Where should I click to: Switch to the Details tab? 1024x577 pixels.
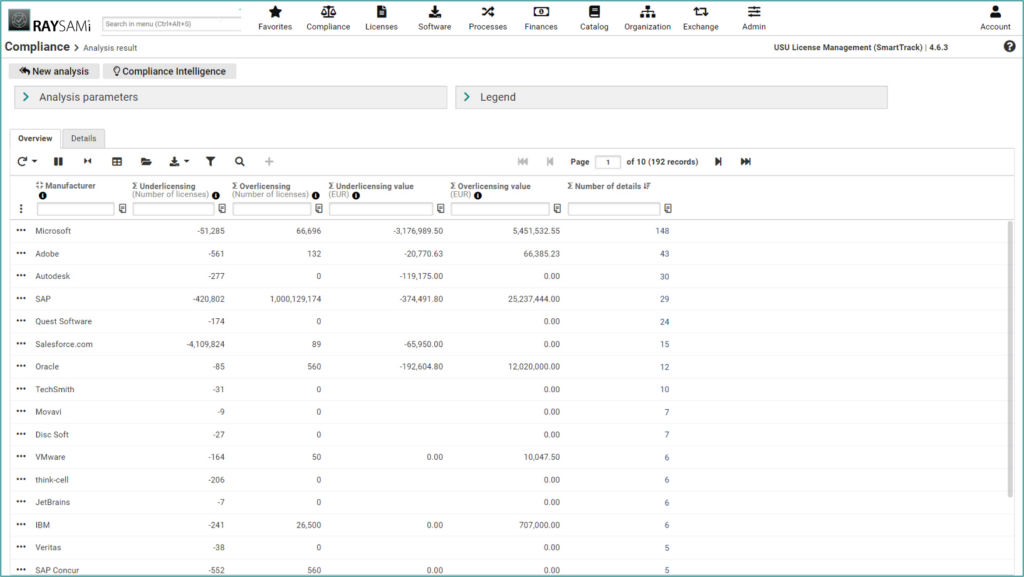[84, 138]
